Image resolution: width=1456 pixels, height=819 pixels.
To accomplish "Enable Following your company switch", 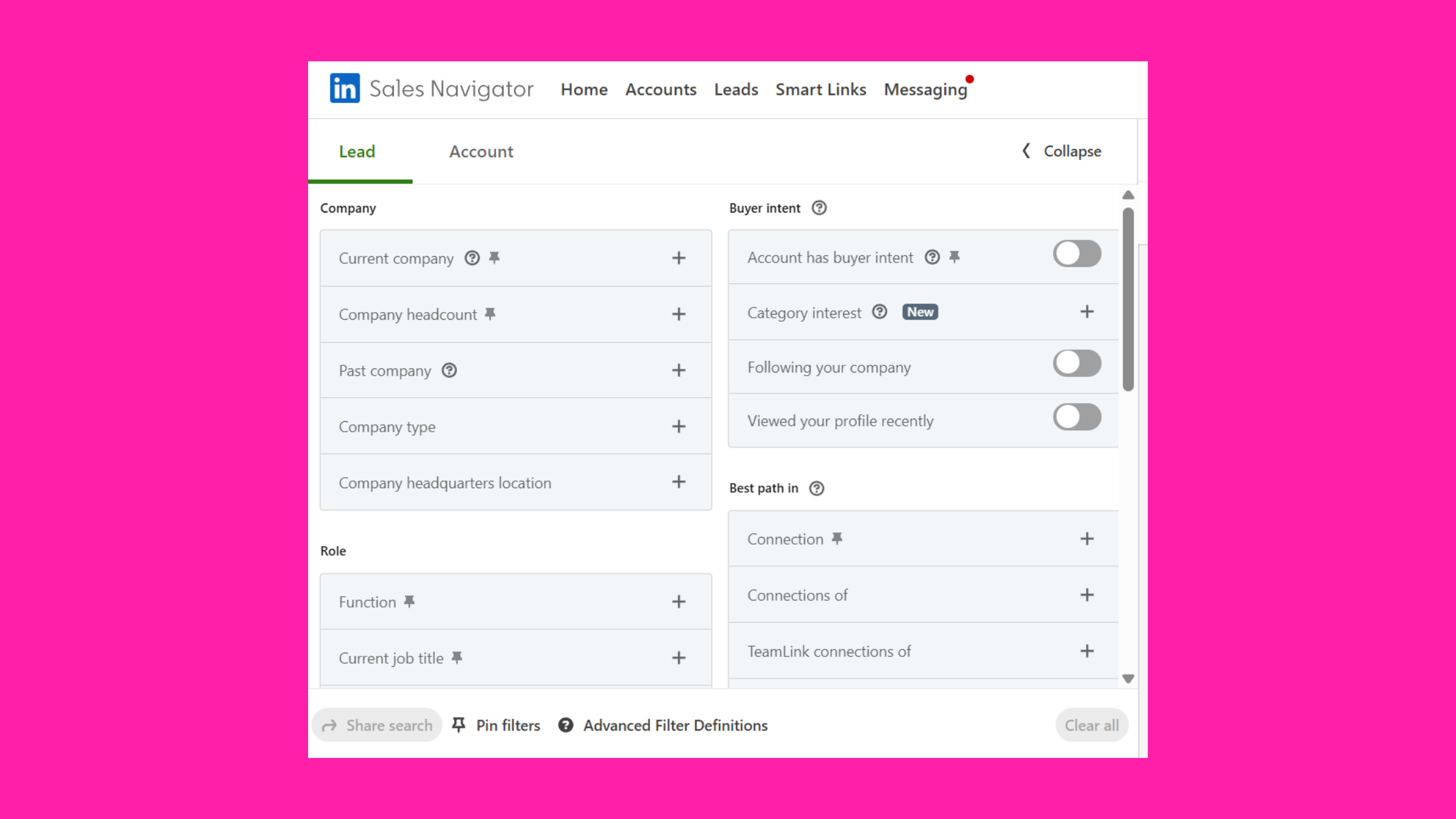I will coord(1077,363).
